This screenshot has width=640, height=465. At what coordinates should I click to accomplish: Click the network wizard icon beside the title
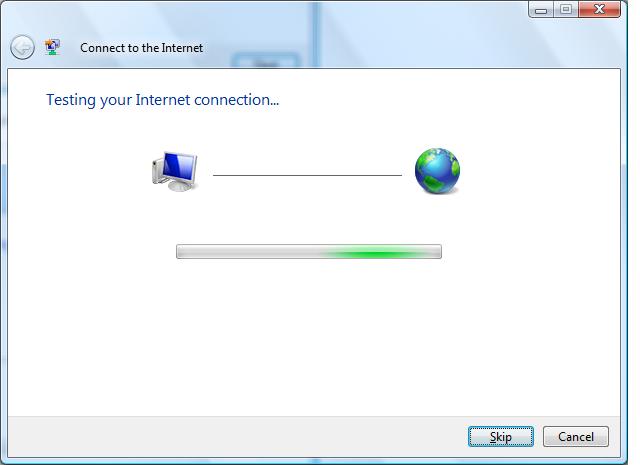53,47
